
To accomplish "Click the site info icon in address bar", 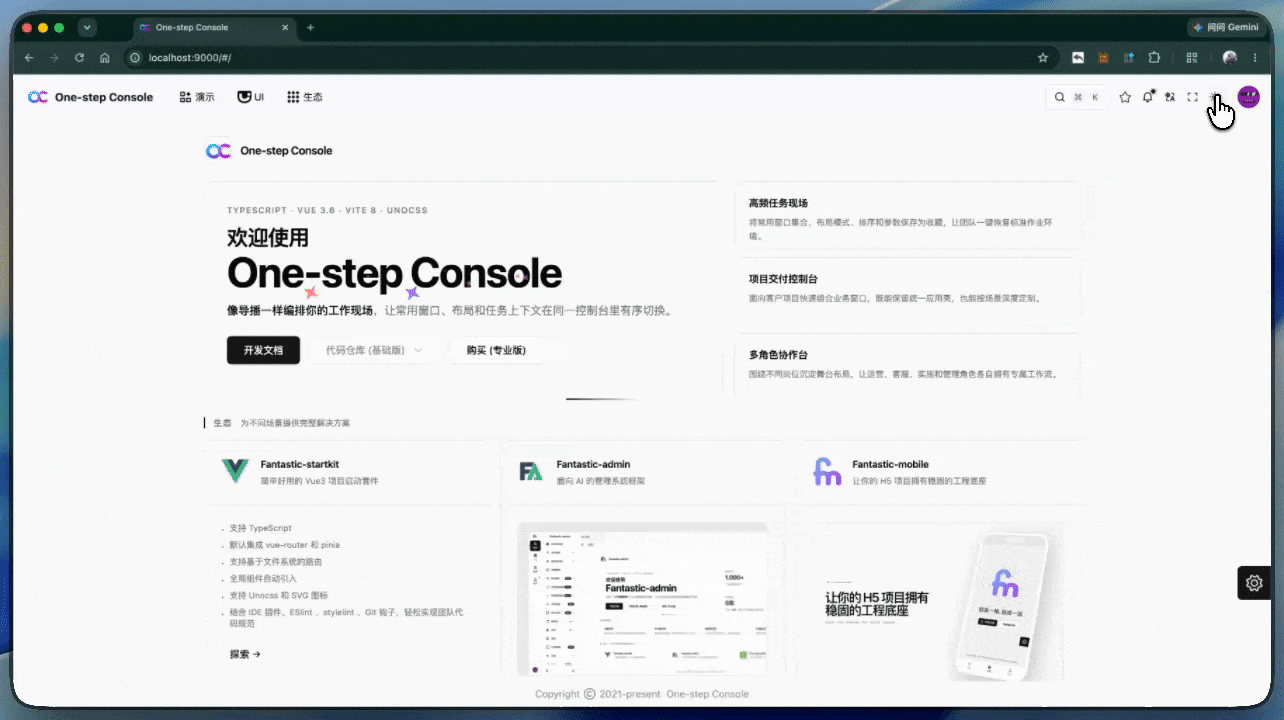I will click(x=135, y=58).
